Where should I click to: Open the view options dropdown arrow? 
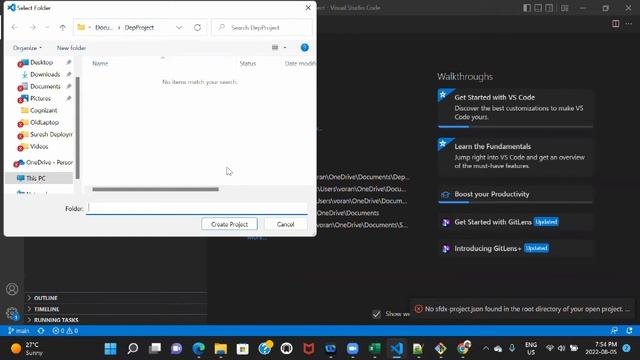tap(285, 48)
